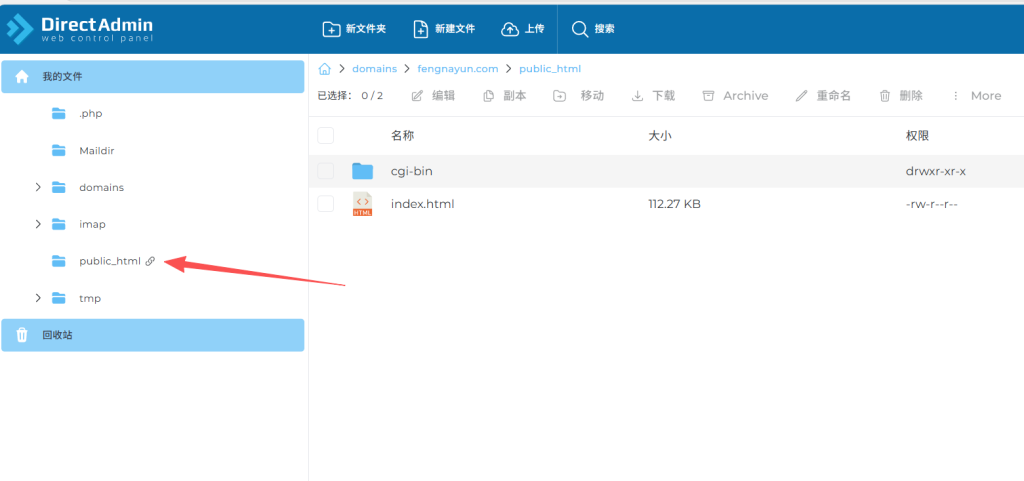Check the index.html file checkbox

(x=325, y=204)
